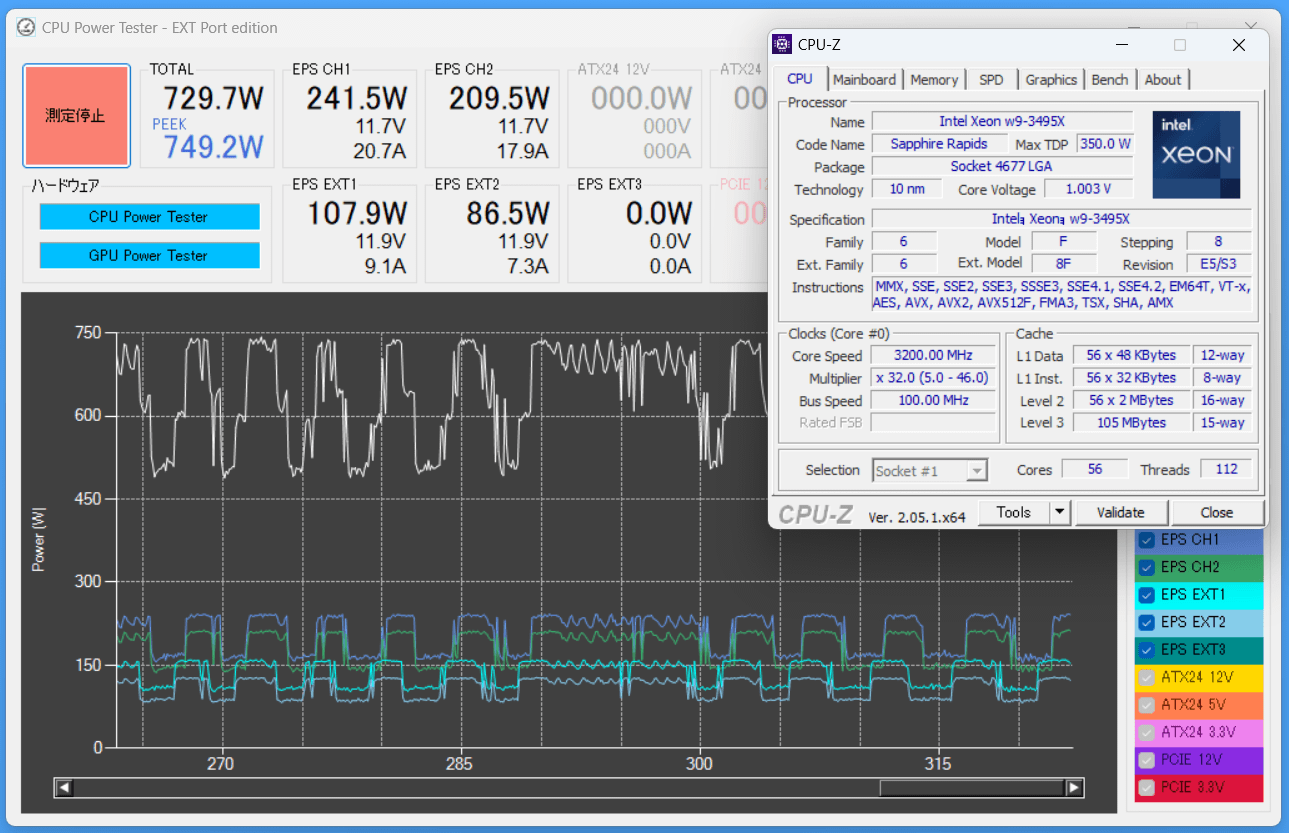
Task: Toggle the PCIE 12V graph checkbox
Action: 1147,760
